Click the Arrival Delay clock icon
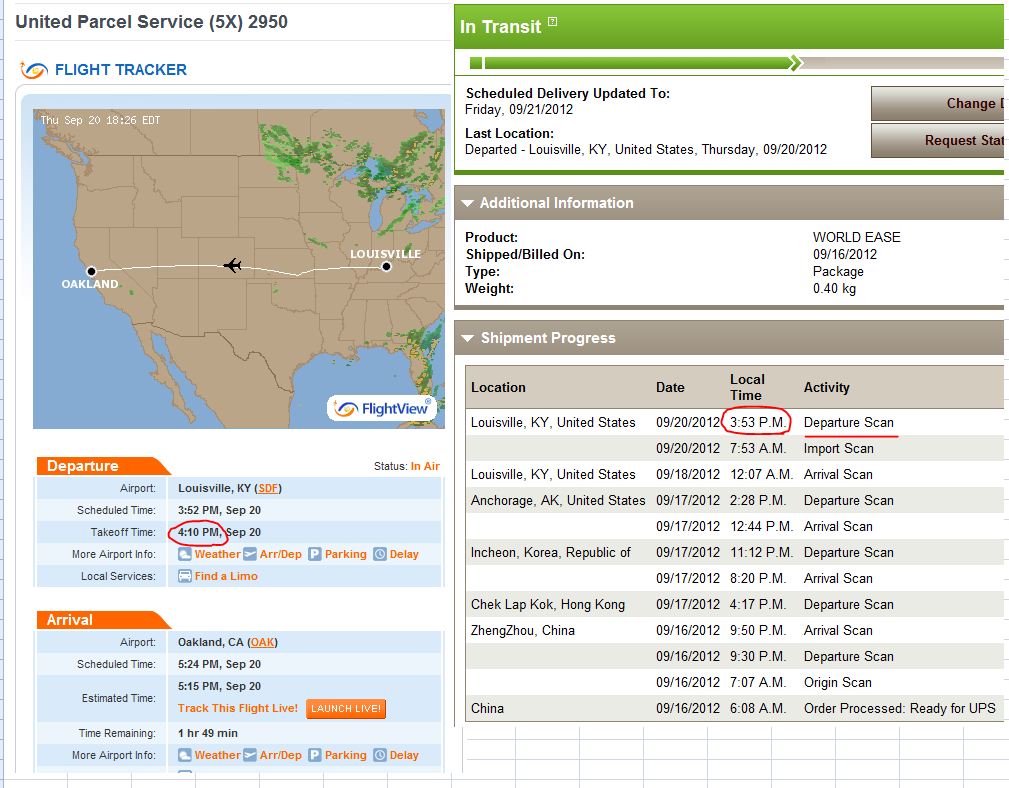The image size is (1009, 788). pos(380,755)
